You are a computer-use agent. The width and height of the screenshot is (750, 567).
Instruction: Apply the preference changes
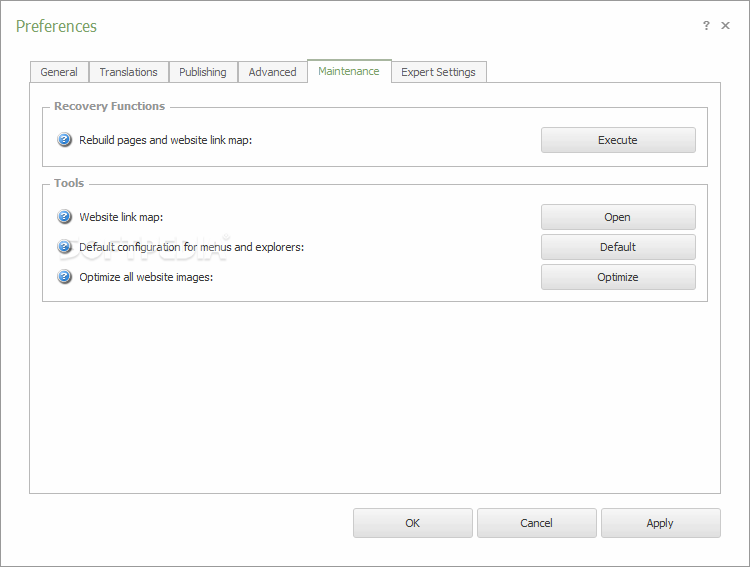(660, 523)
